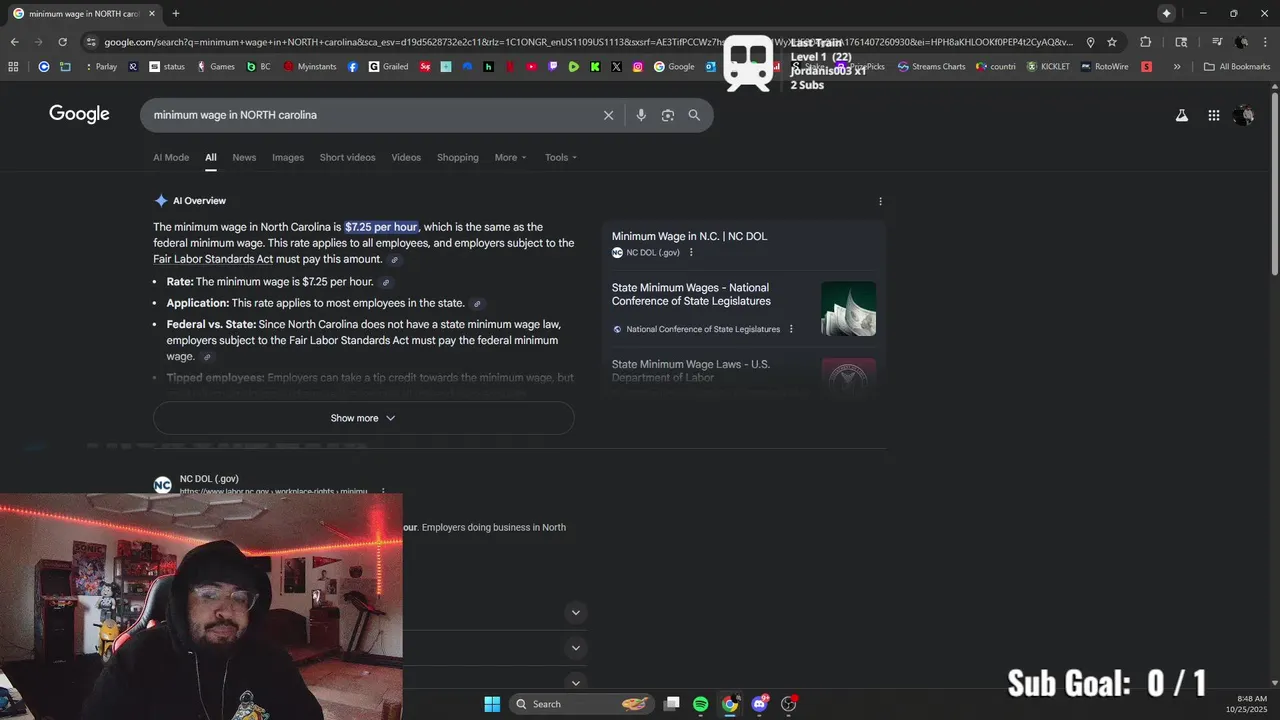This screenshot has height=720, width=1280.
Task: Open the YouTube bookmark icon
Action: (531, 67)
